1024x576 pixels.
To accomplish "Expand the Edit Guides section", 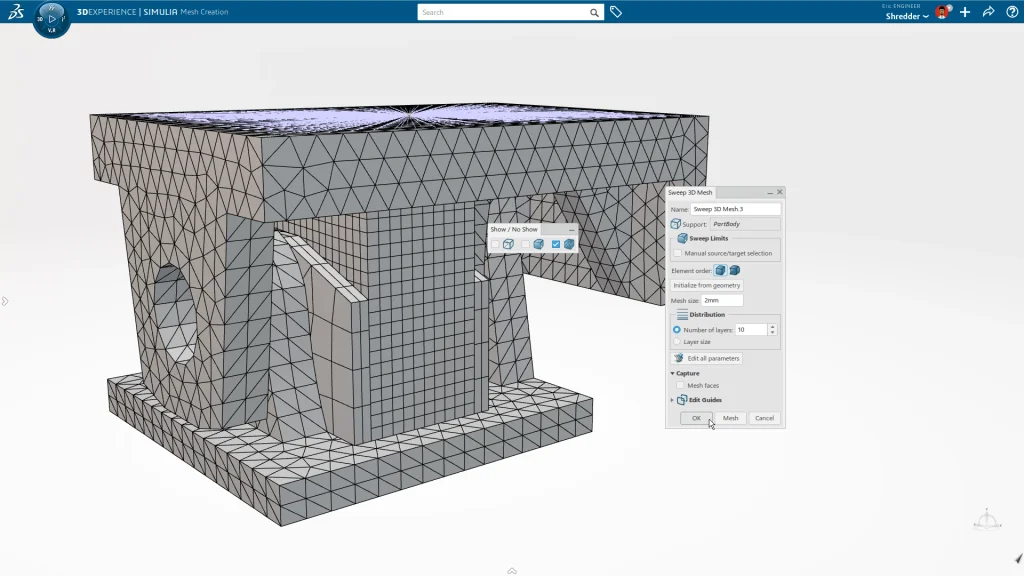I will click(673, 400).
